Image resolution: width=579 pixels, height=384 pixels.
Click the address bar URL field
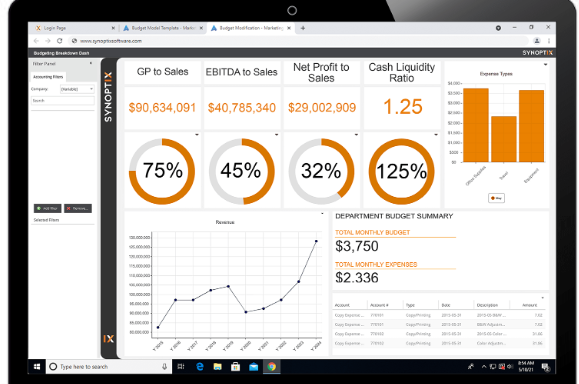click(x=299, y=41)
